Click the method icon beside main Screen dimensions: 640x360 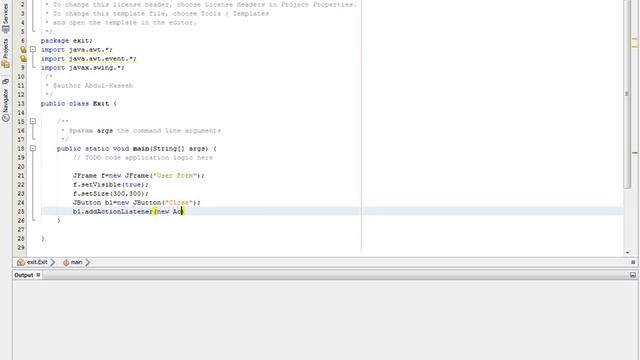click(x=66, y=262)
